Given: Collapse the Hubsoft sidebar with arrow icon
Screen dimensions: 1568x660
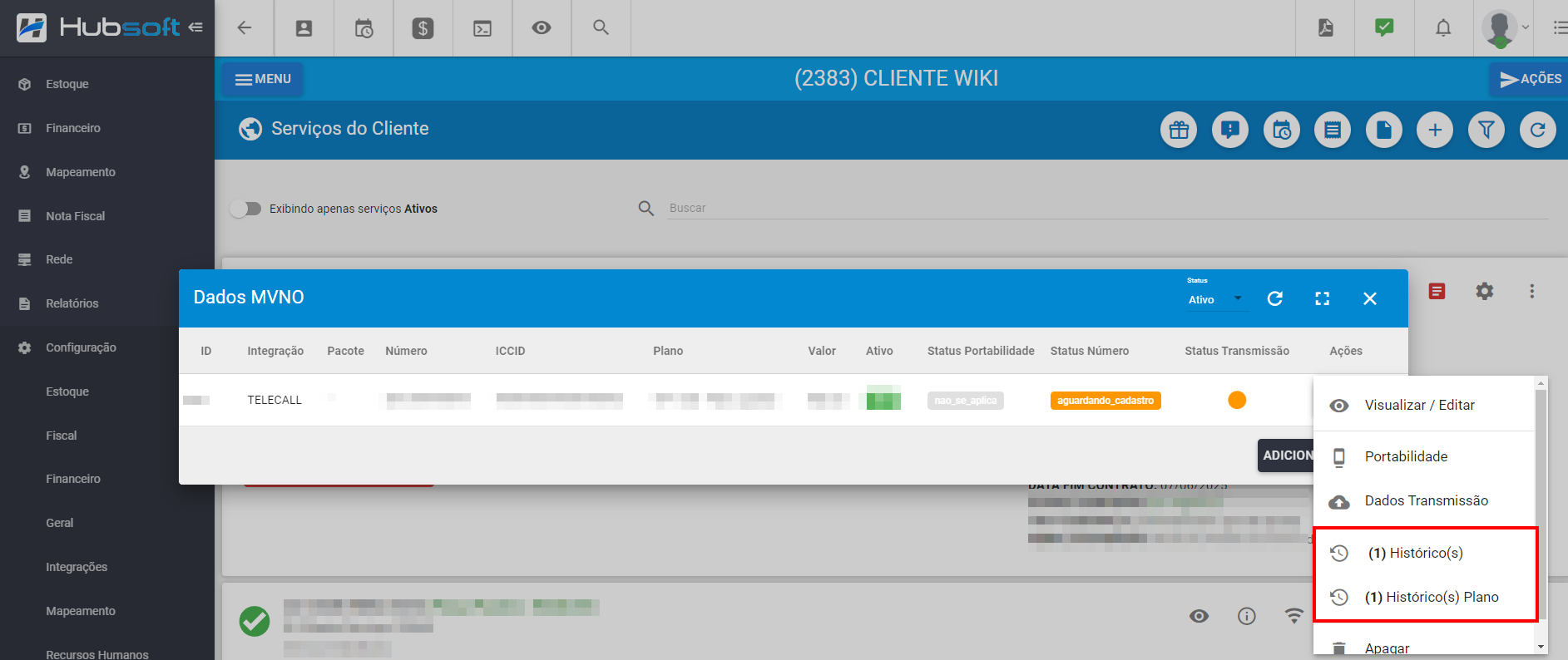Looking at the screenshot, I should [x=195, y=27].
